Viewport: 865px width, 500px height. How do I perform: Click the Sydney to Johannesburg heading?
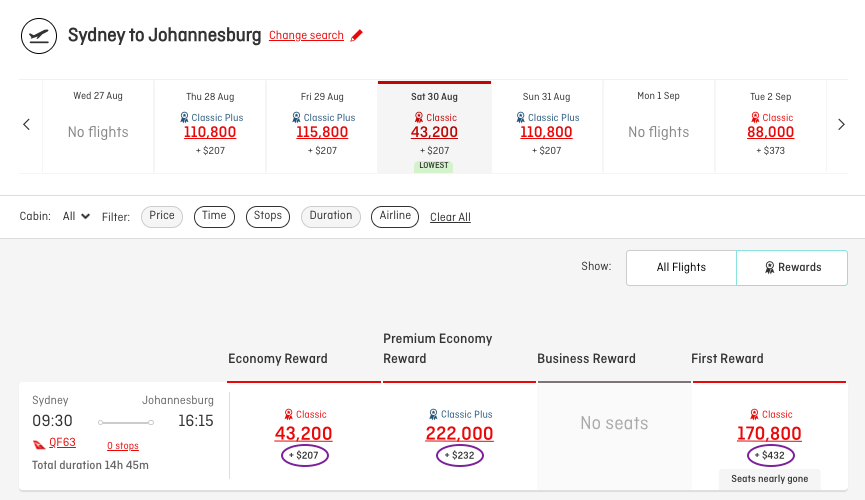tap(164, 35)
